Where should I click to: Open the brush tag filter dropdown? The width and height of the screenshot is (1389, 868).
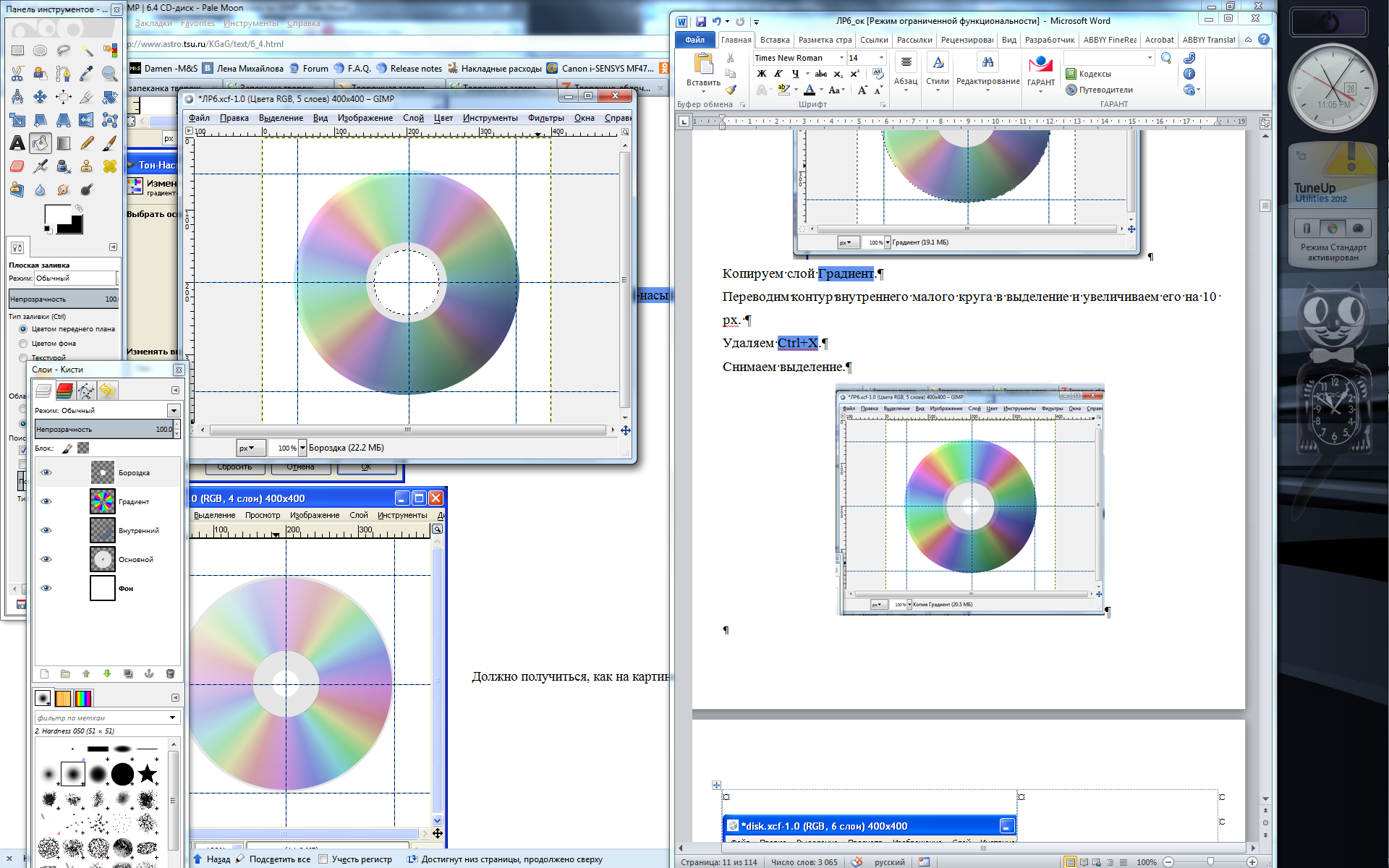tap(172, 718)
